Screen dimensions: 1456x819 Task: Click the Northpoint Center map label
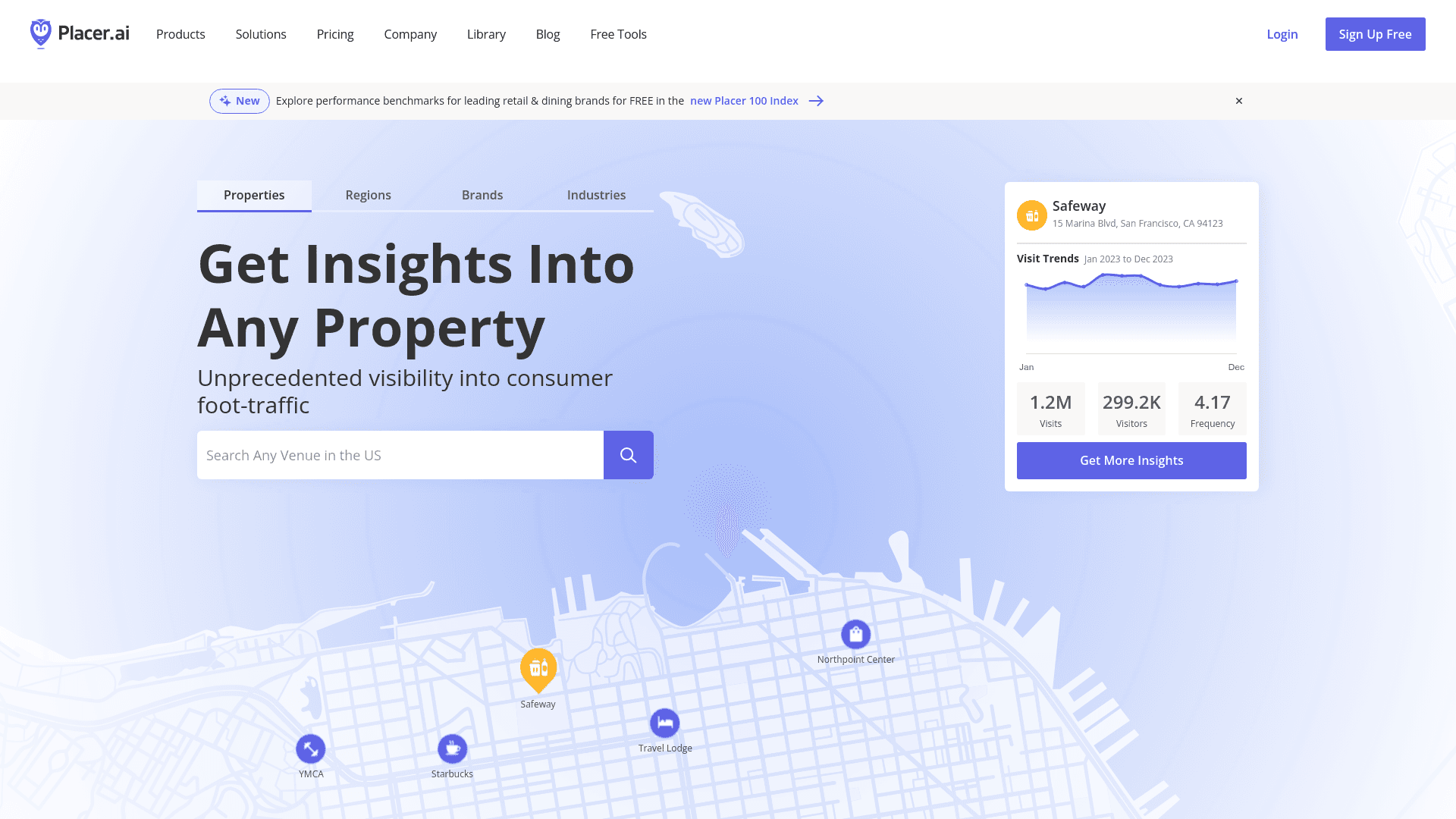click(856, 660)
